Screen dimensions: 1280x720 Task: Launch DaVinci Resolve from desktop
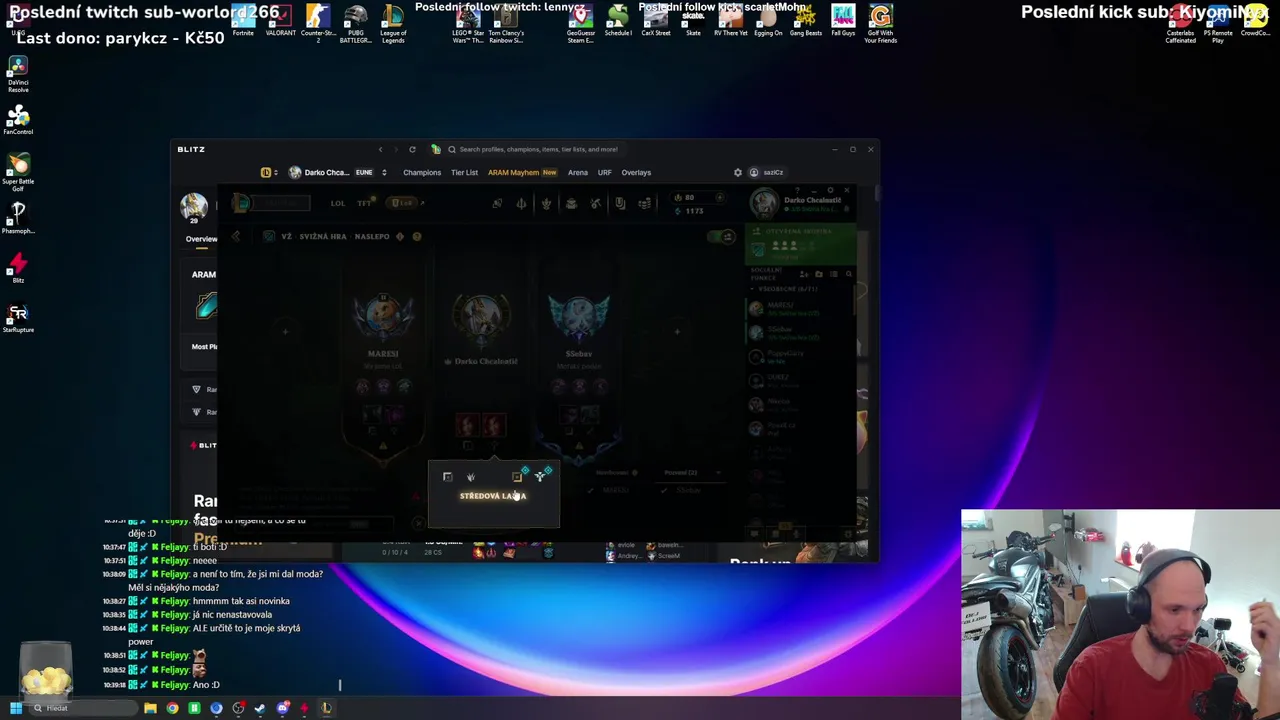[x=18, y=74]
